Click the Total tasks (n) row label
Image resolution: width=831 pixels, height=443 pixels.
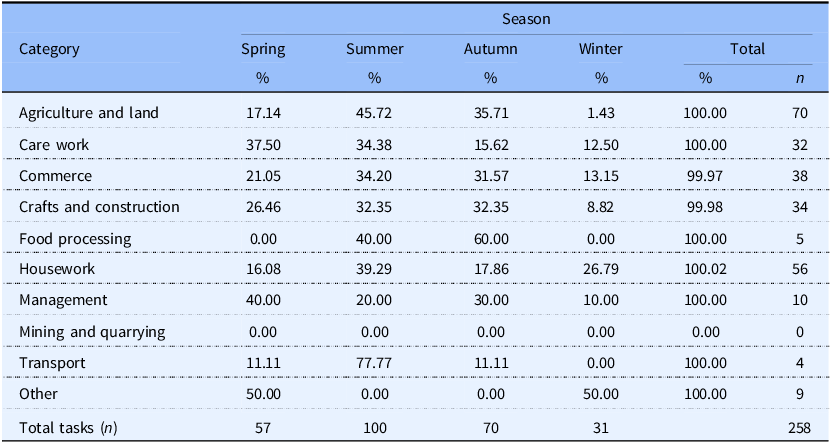pyautogui.click(x=68, y=427)
